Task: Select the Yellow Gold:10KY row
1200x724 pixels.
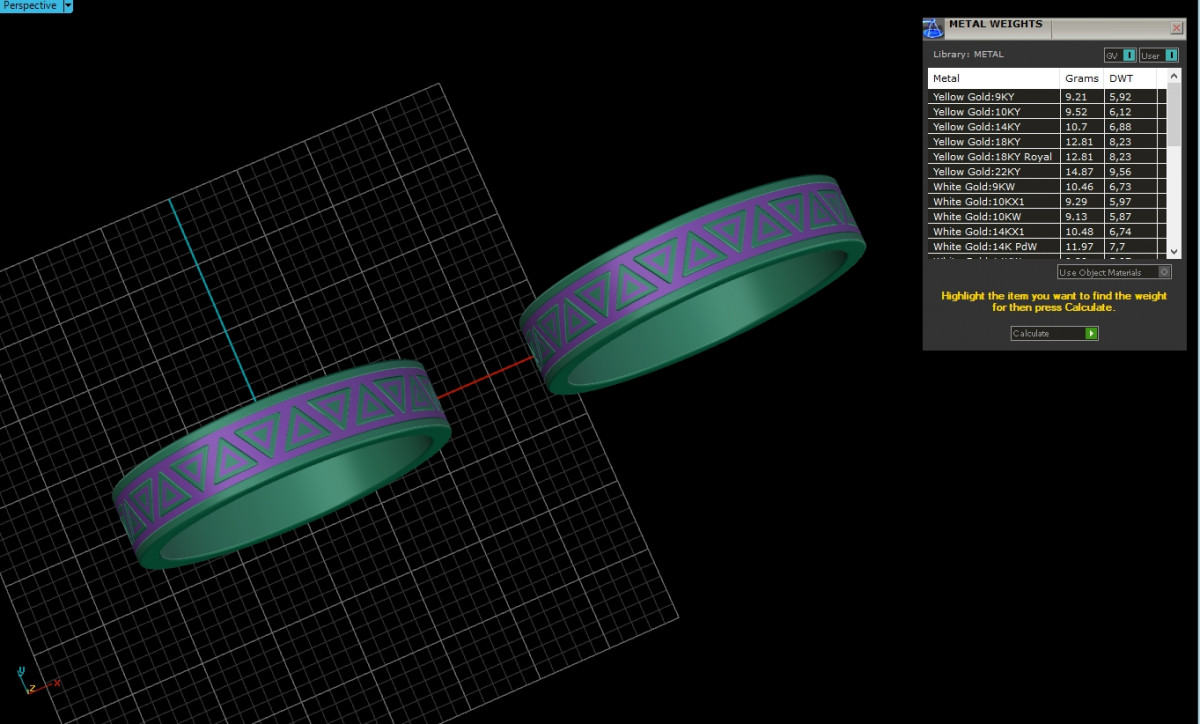Action: 1047,112
